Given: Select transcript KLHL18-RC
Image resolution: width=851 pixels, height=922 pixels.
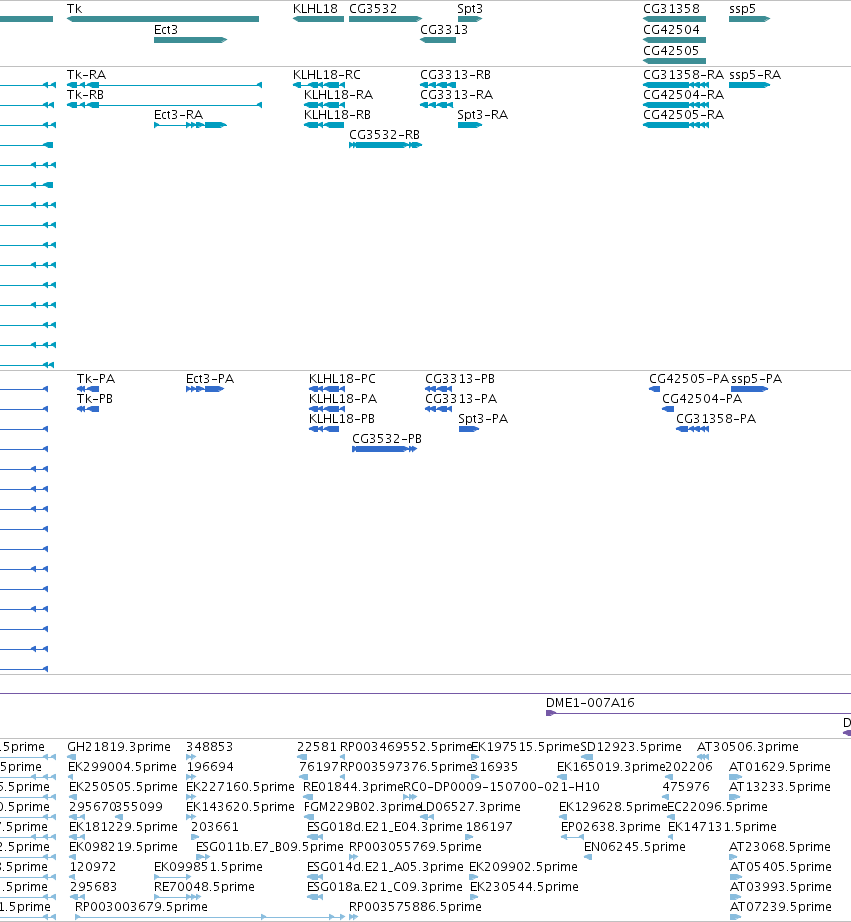Looking at the screenshot, I should [x=319, y=85].
